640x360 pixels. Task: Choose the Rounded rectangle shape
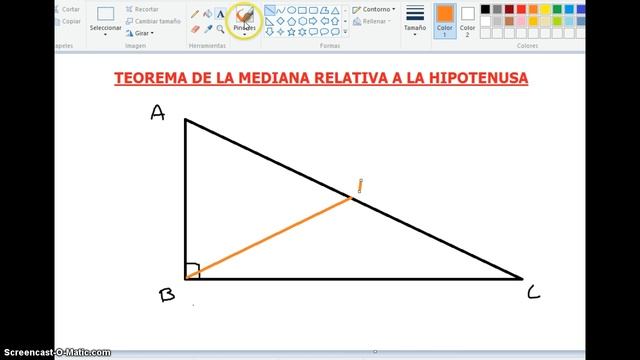tap(313, 11)
